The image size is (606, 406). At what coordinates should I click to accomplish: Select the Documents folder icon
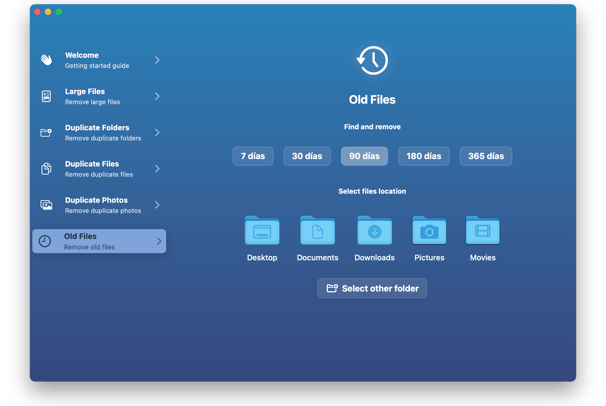317,230
